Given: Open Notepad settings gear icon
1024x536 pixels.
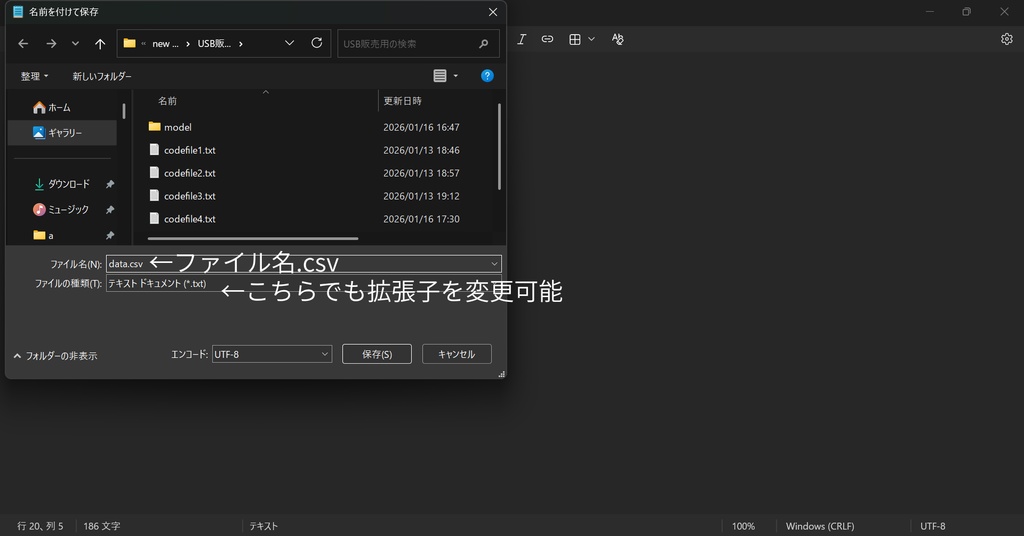Looking at the screenshot, I should (1006, 39).
